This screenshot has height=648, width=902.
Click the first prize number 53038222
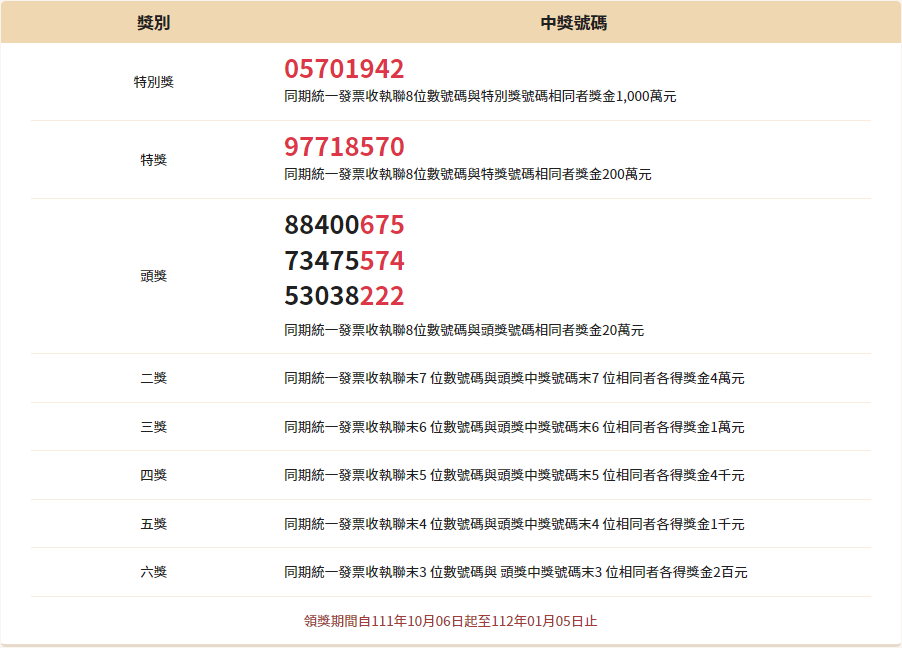click(x=344, y=297)
